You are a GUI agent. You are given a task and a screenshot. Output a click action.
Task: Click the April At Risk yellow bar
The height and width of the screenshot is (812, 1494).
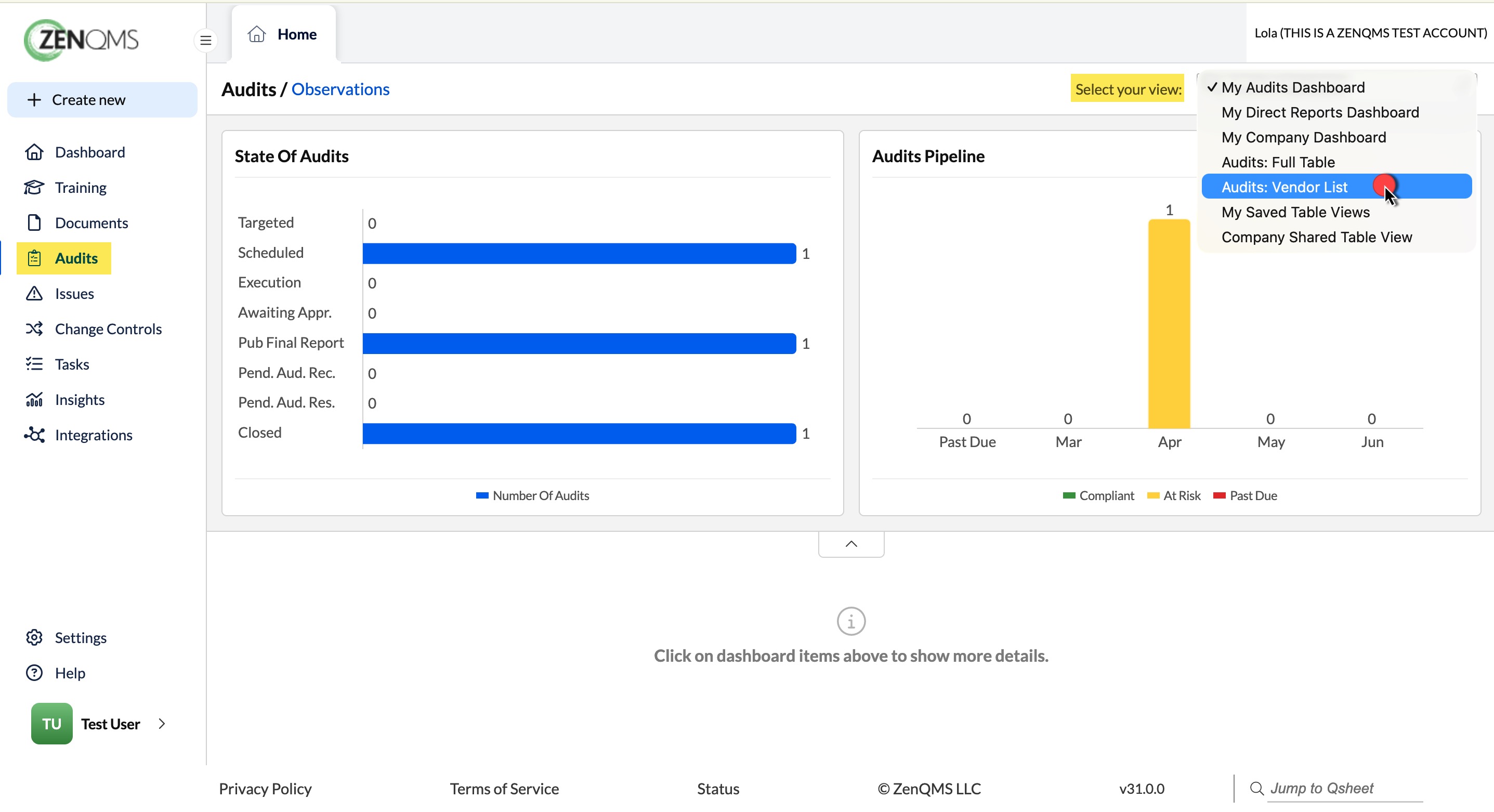(1169, 324)
